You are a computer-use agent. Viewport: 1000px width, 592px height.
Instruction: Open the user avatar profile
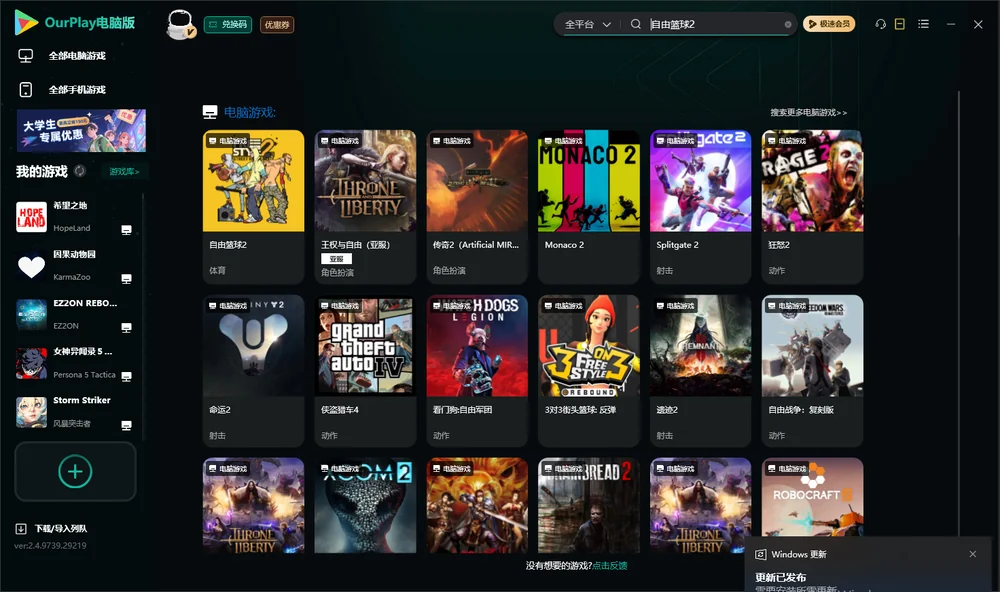pos(180,24)
